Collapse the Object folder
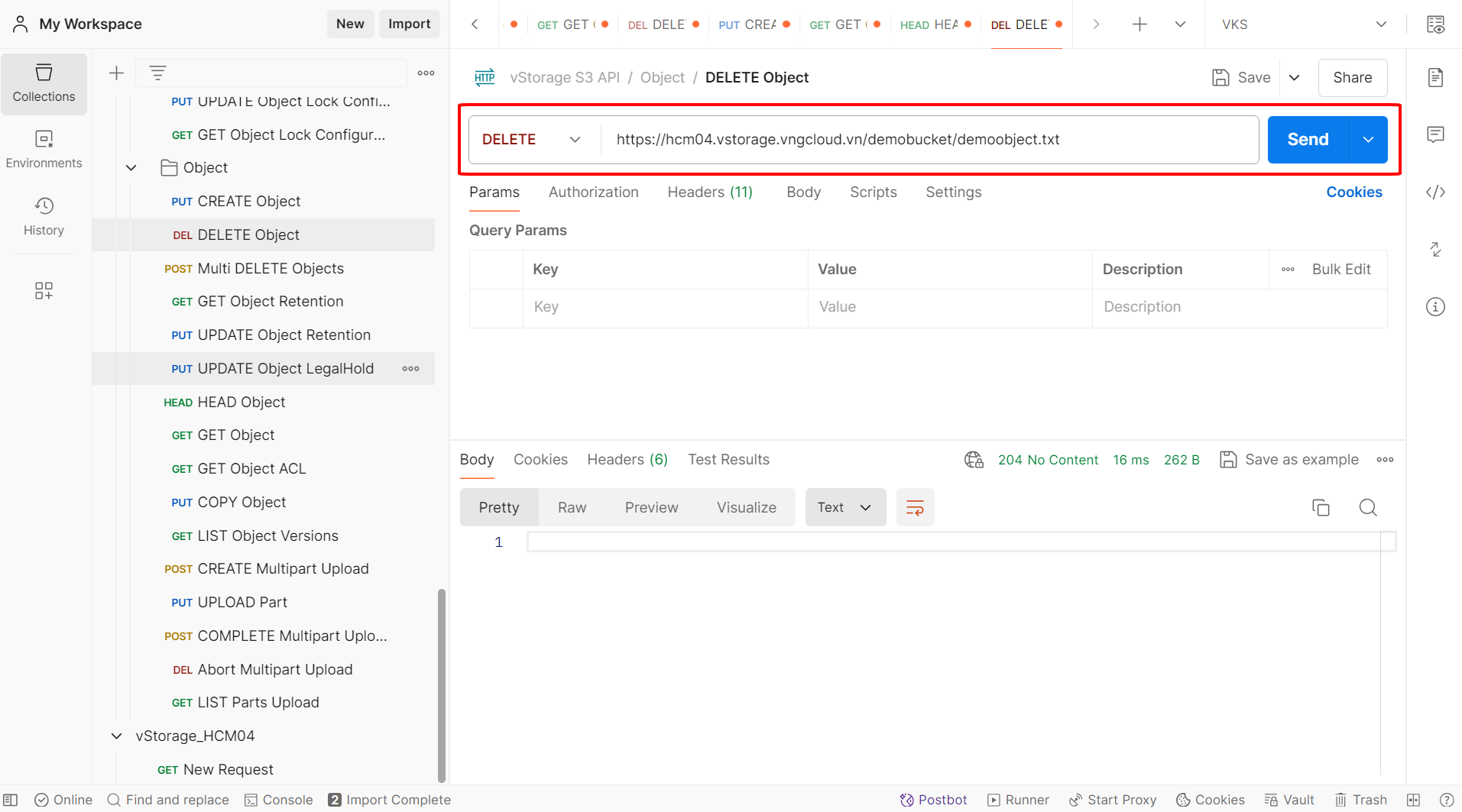Image resolution: width=1462 pixels, height=812 pixels. (131, 168)
